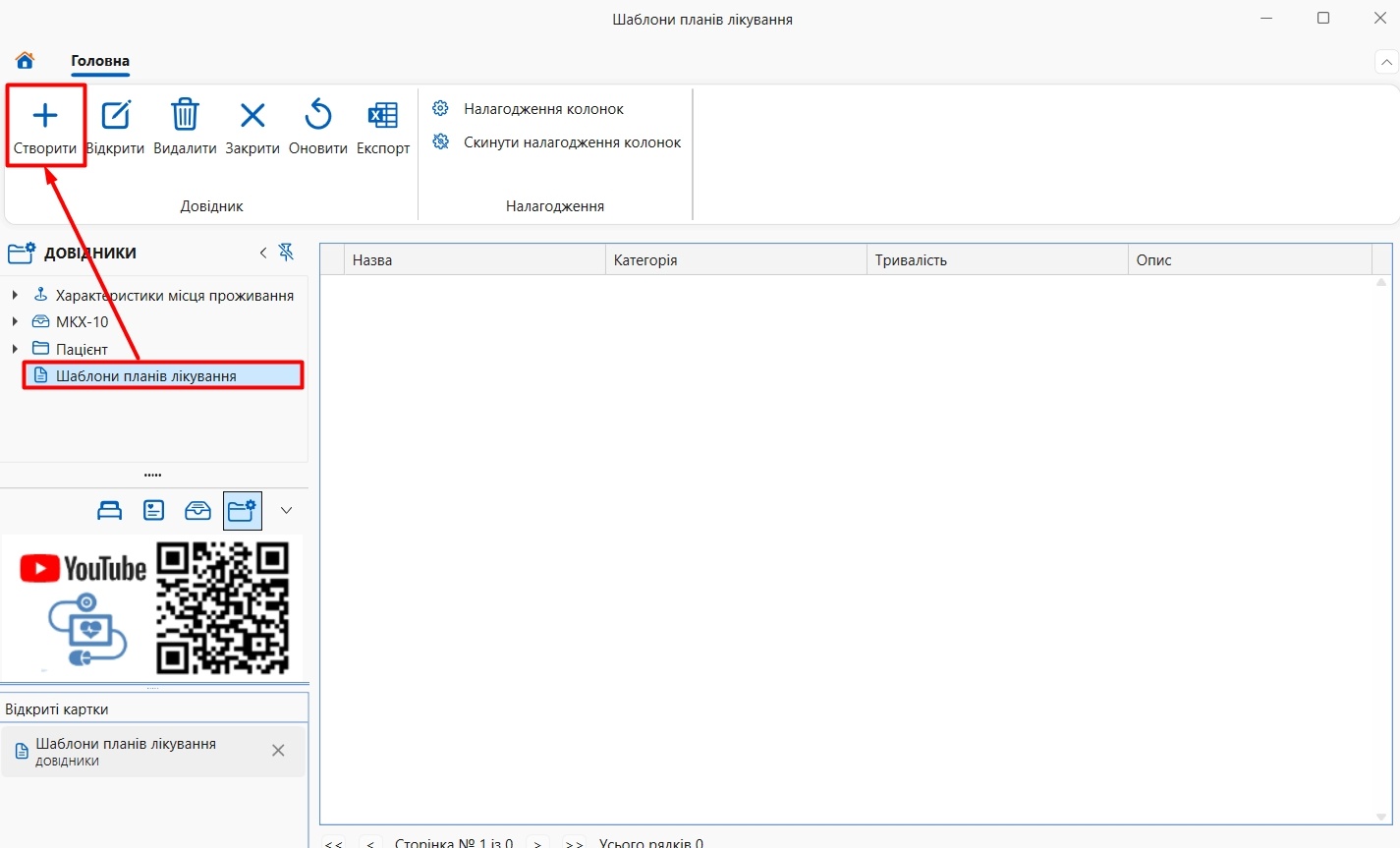
Task: Sort by Назва column header
Action: click(x=475, y=260)
